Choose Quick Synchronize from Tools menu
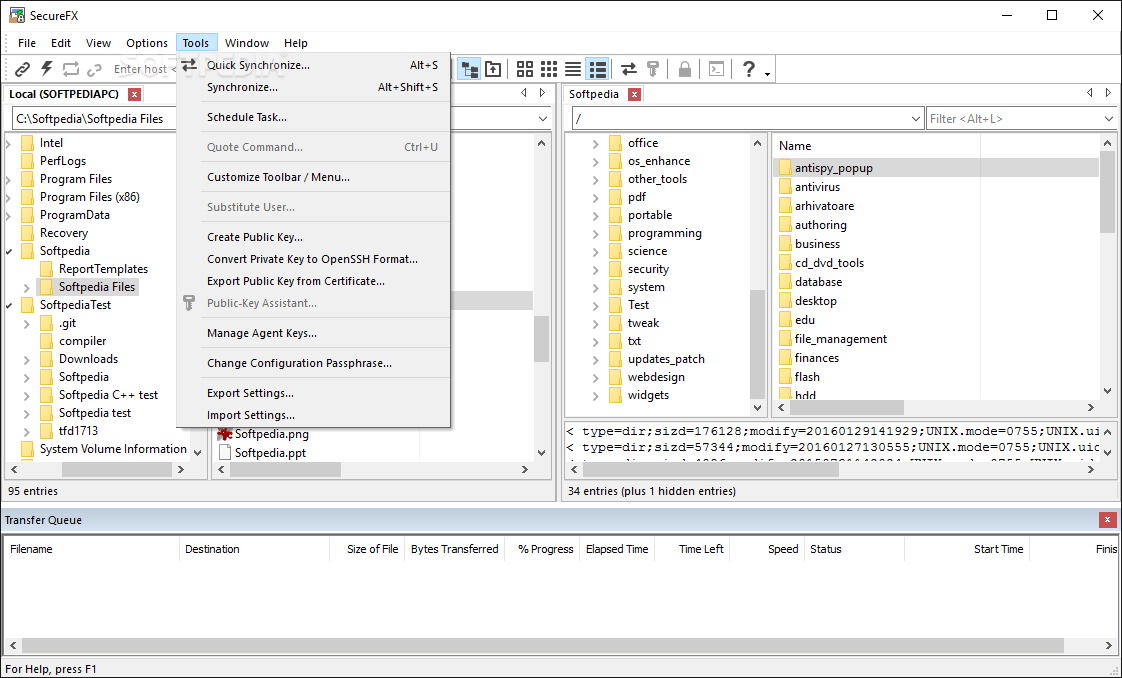The image size is (1122, 678). coord(313,65)
